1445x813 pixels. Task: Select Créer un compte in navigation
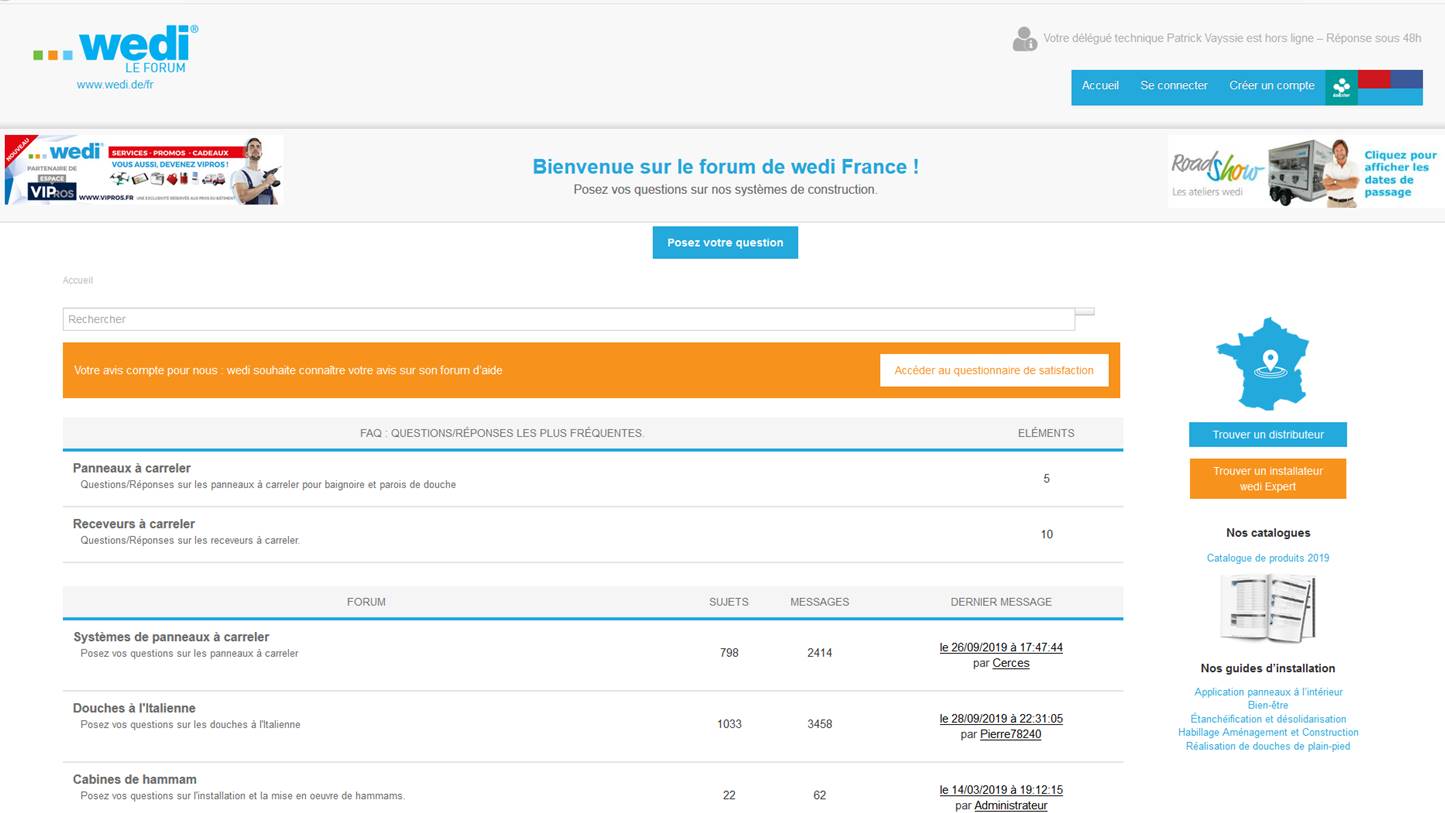[1272, 86]
